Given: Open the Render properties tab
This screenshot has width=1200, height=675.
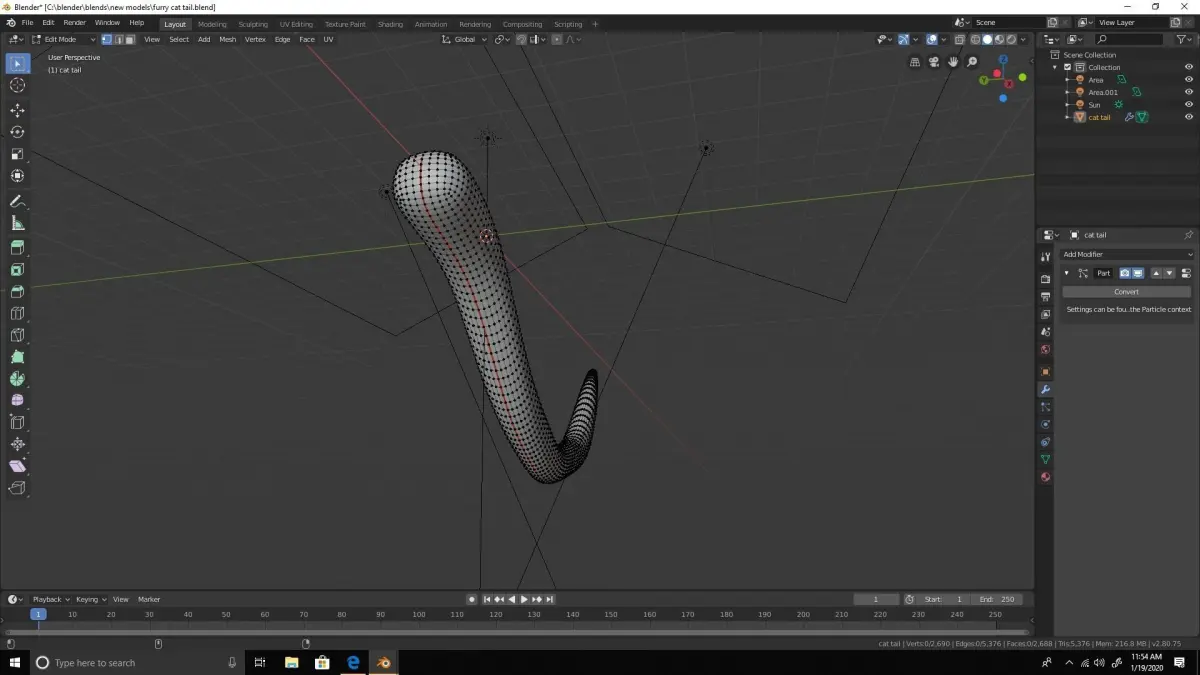Looking at the screenshot, I should [x=1045, y=279].
